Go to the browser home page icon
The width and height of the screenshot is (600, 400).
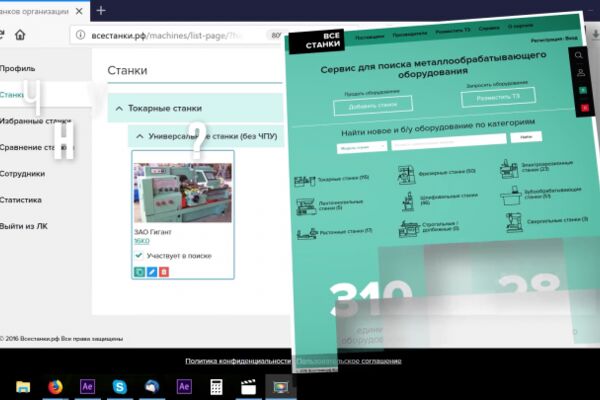[x=20, y=35]
